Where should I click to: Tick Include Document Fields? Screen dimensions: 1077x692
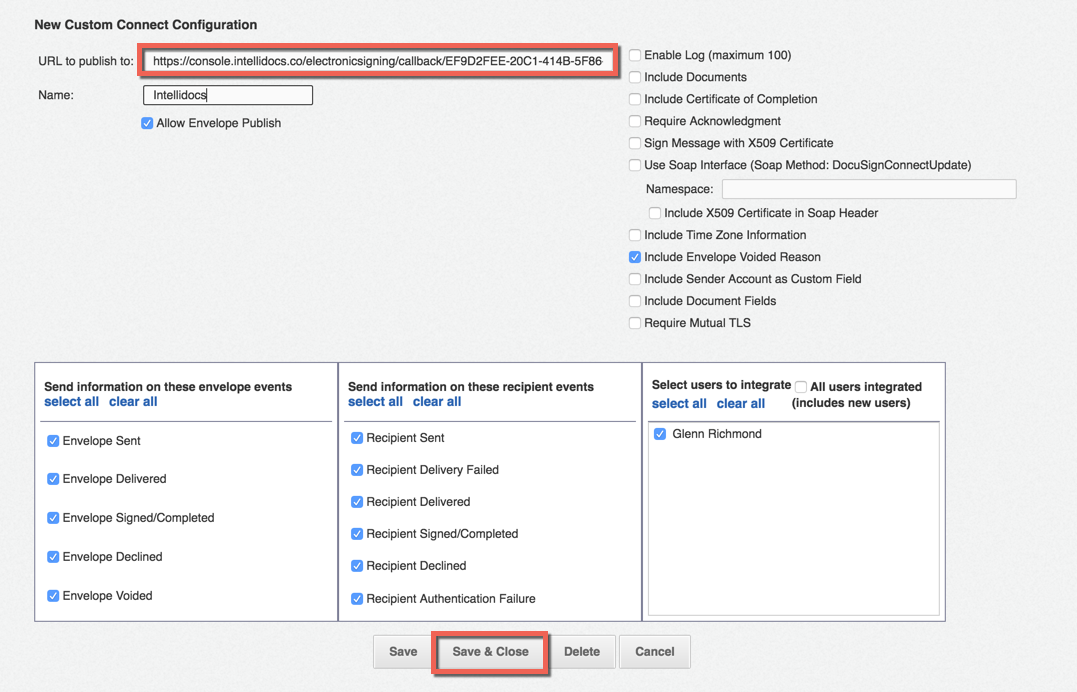[x=635, y=301]
